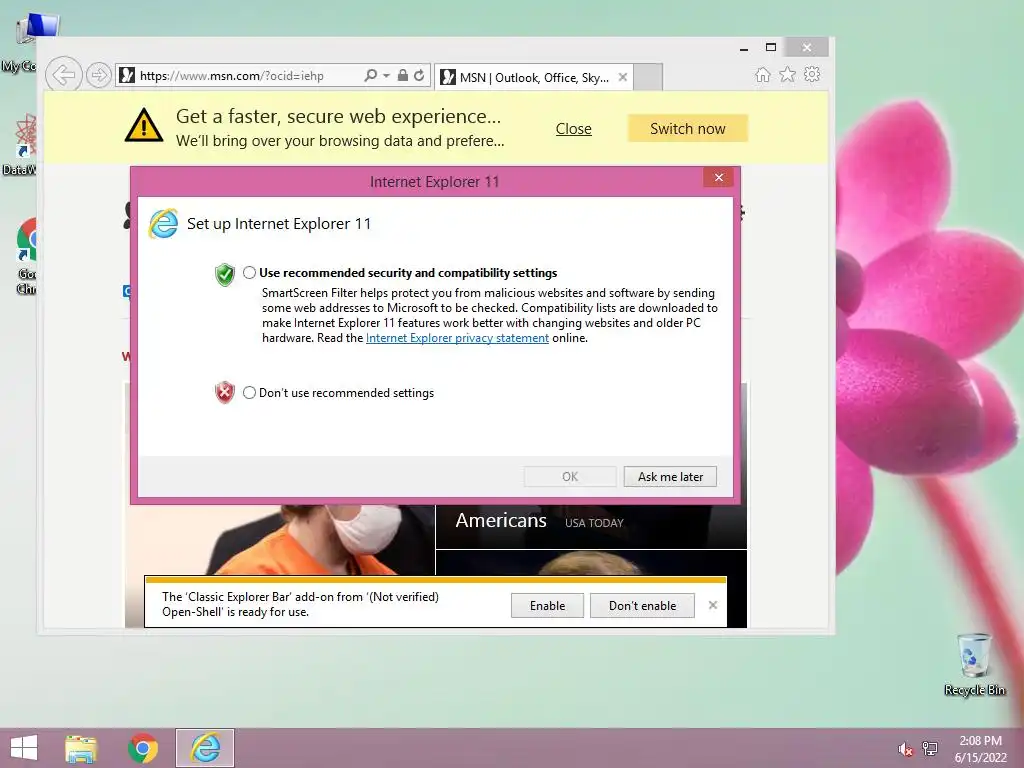Click the OK button in setup dialog
Image resolution: width=1024 pixels, height=768 pixels.
pyautogui.click(x=570, y=477)
